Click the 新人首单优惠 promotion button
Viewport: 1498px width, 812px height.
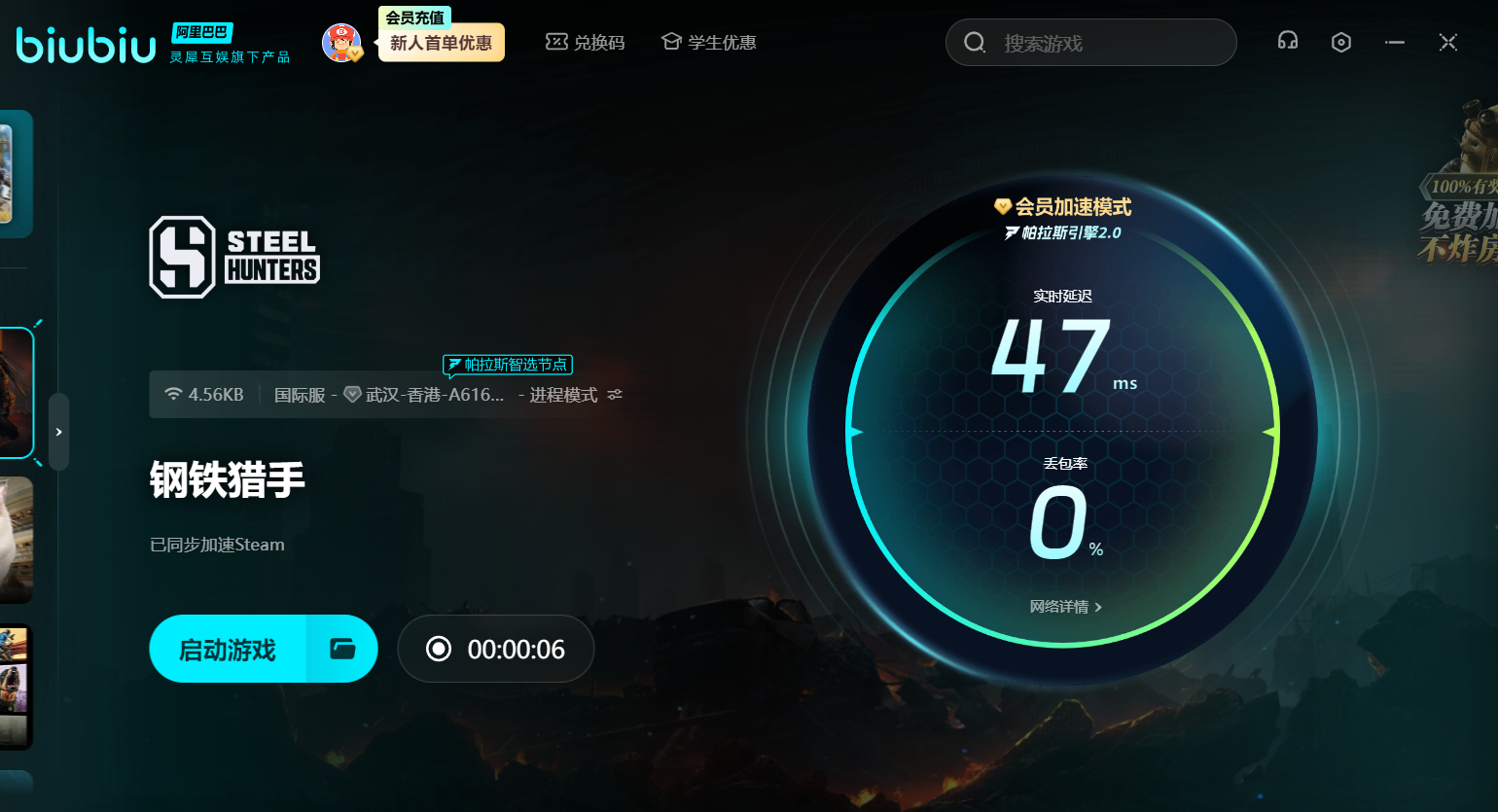click(441, 44)
